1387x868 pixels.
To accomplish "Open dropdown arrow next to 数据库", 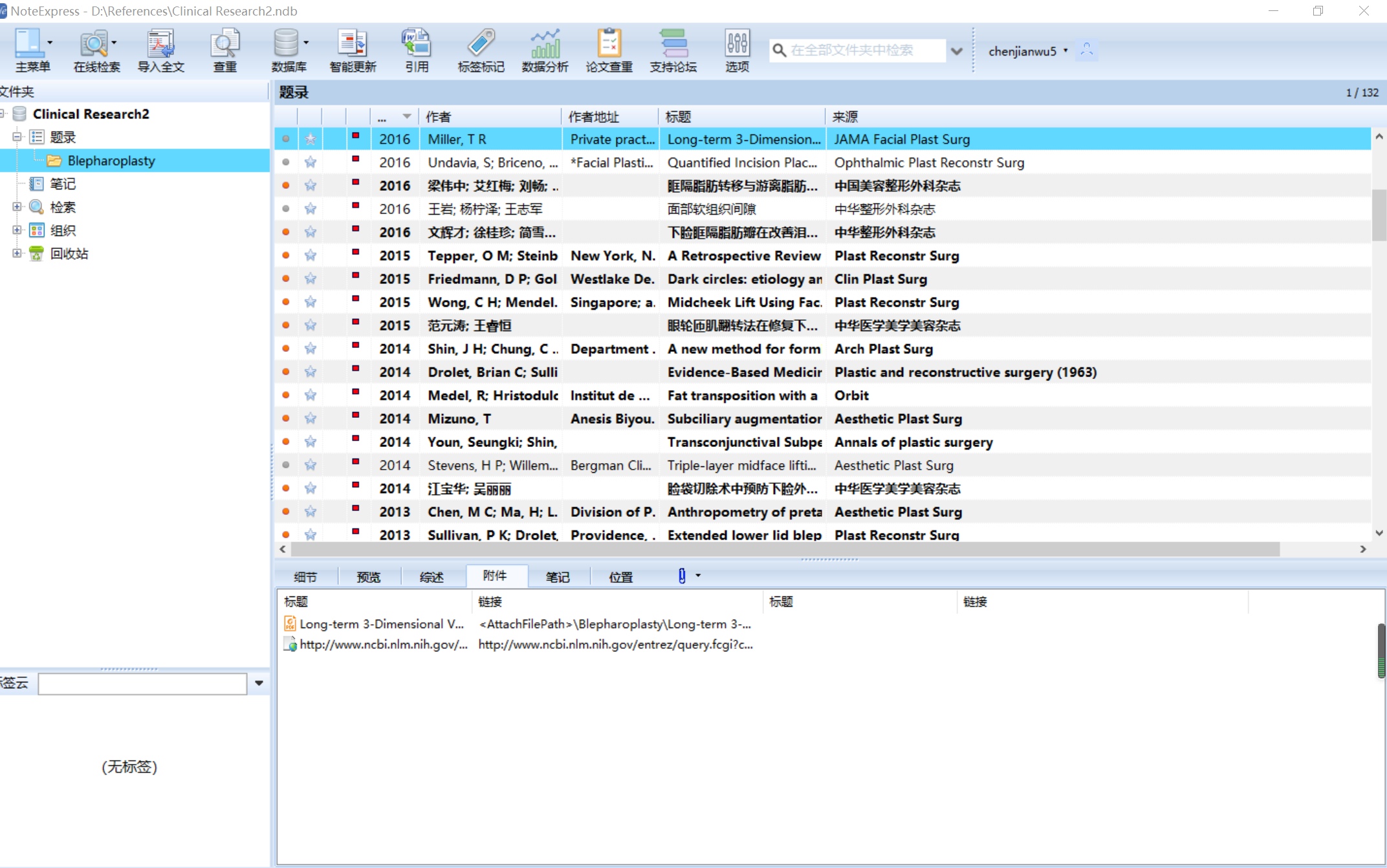I will click(306, 43).
